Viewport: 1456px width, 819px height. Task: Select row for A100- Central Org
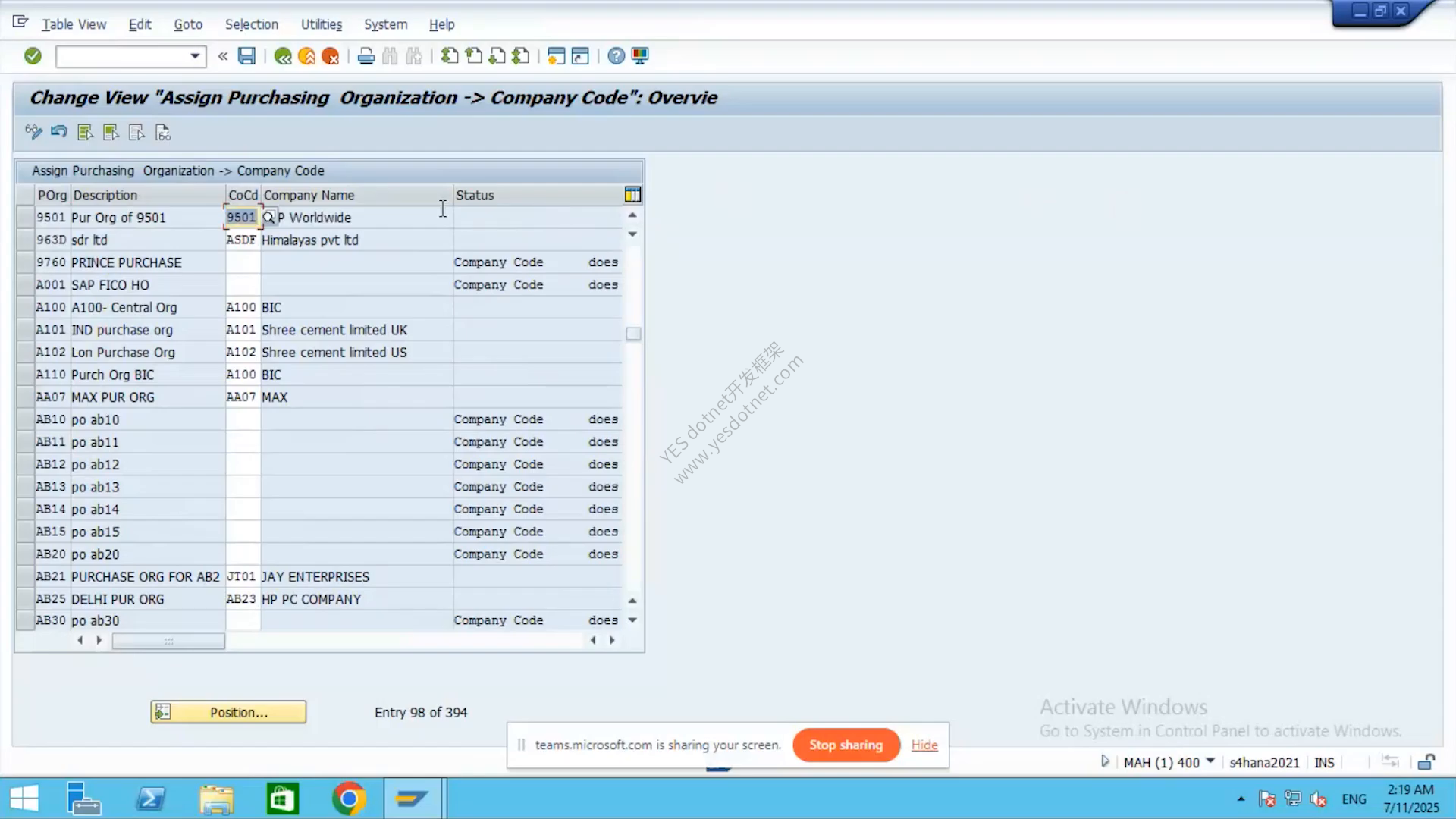click(26, 307)
